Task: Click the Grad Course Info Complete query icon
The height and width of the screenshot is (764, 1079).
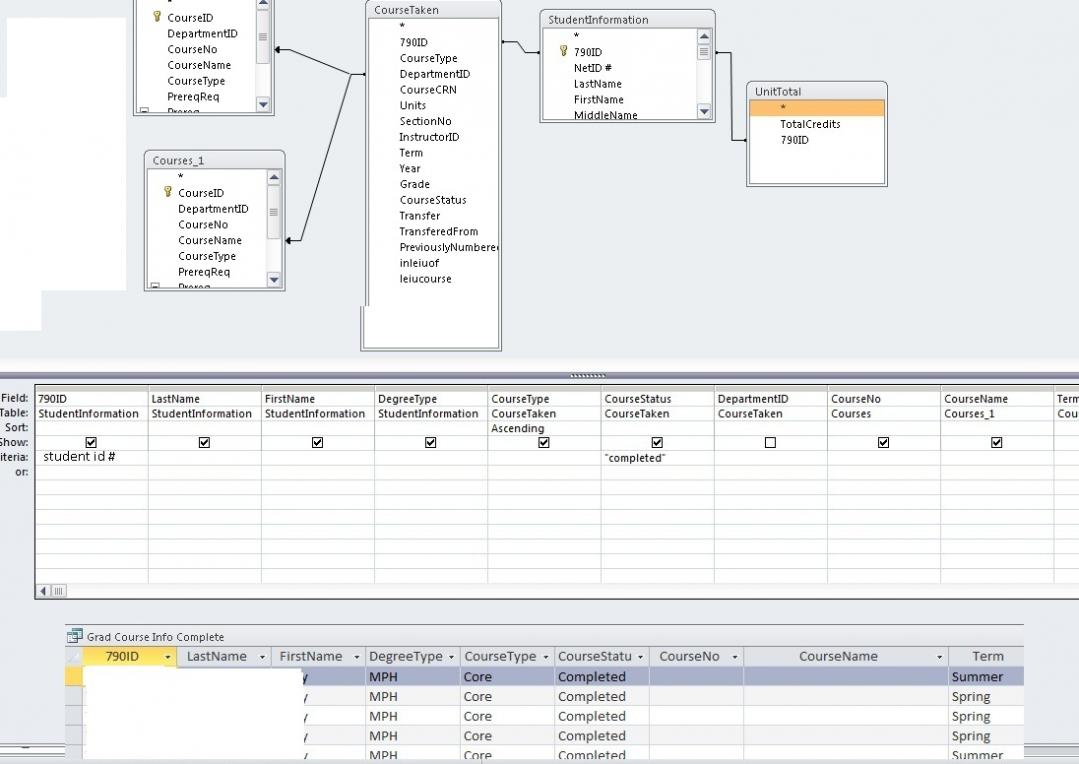Action: click(74, 637)
